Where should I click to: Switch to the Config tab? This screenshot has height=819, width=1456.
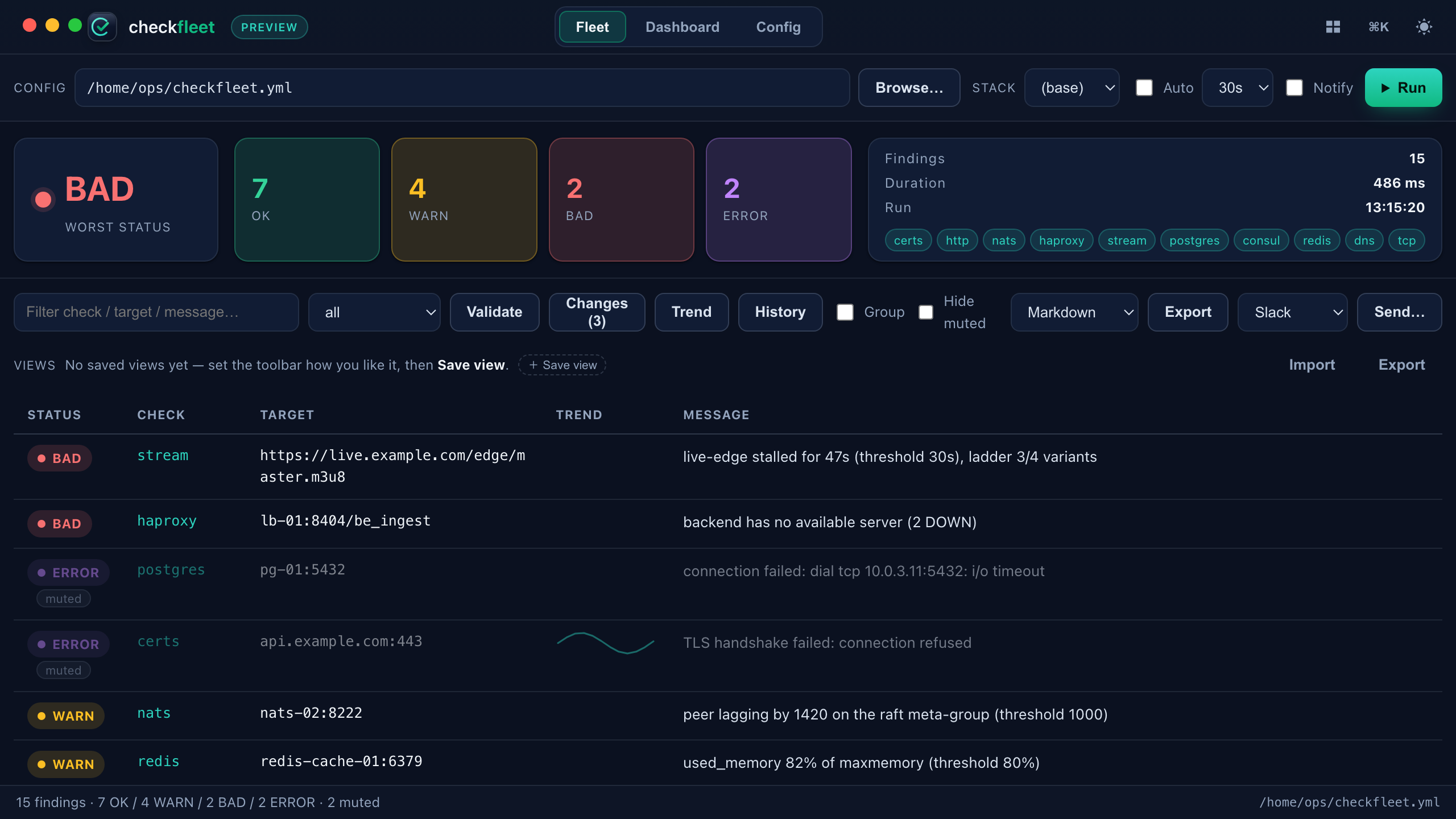[778, 27]
